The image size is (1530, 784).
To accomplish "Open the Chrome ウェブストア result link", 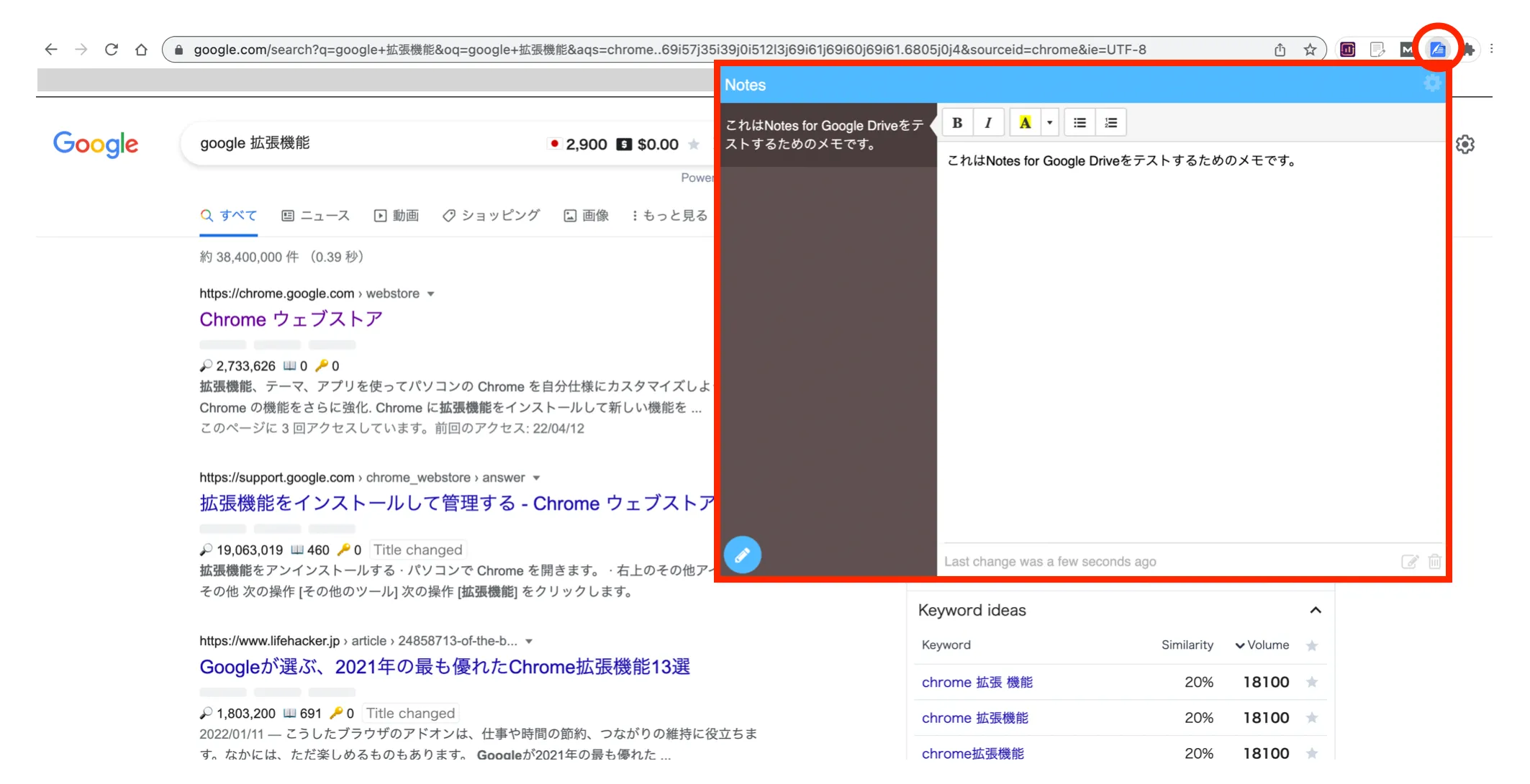I will coord(291,319).
